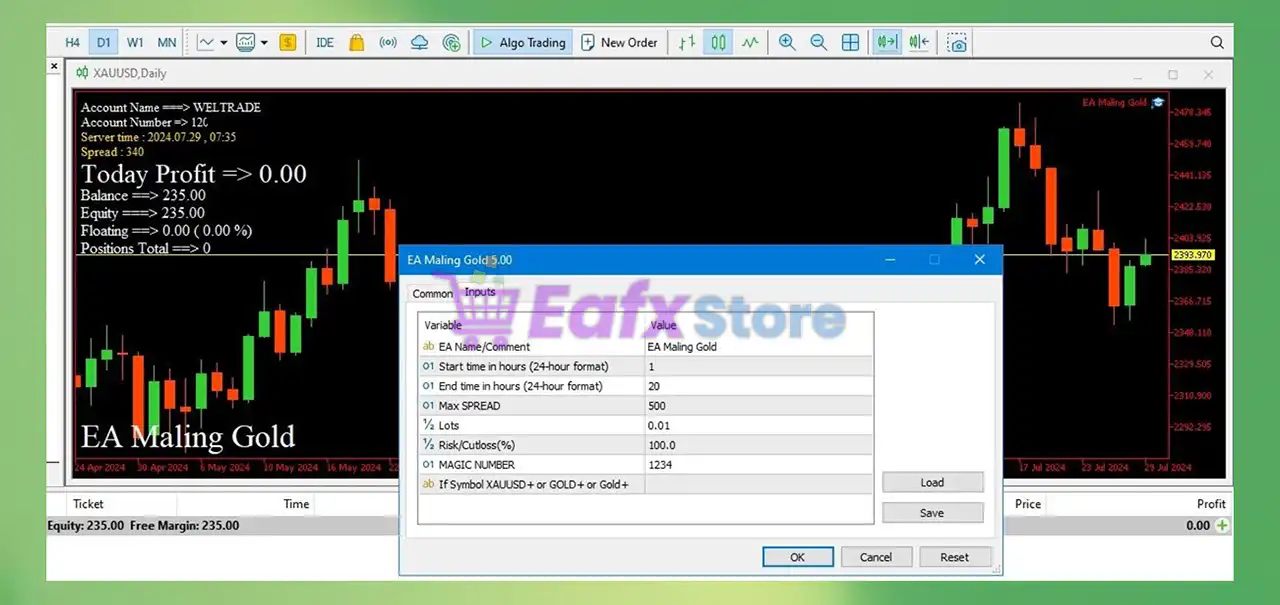Screen dimensions: 1280x605
Task: Switch to the Common tab
Action: click(432, 294)
